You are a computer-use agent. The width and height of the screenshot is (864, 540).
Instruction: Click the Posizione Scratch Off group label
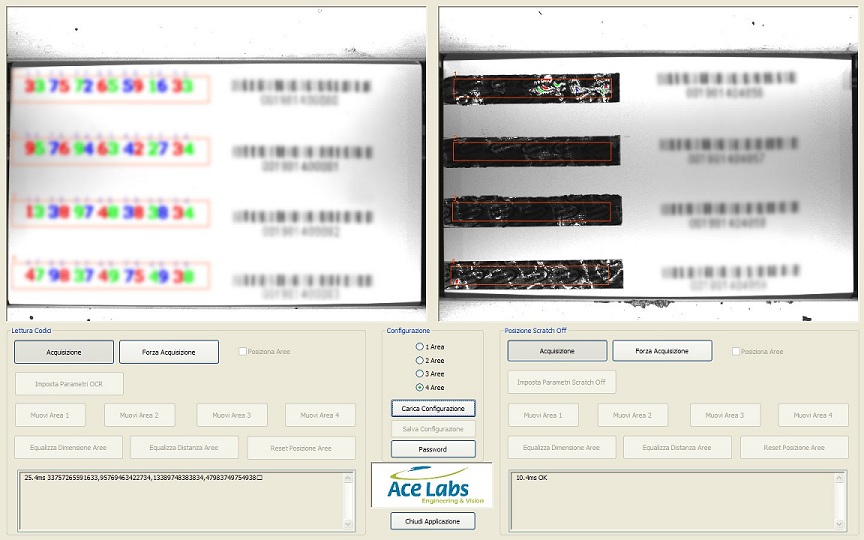click(x=536, y=331)
